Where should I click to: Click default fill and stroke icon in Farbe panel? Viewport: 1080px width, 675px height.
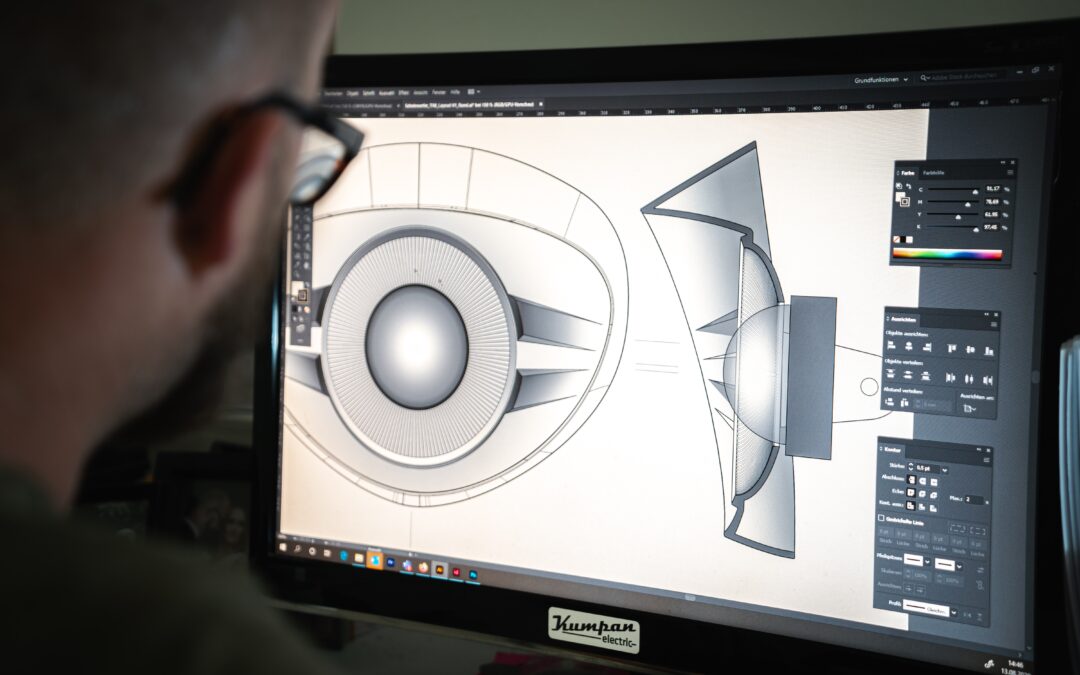click(899, 186)
